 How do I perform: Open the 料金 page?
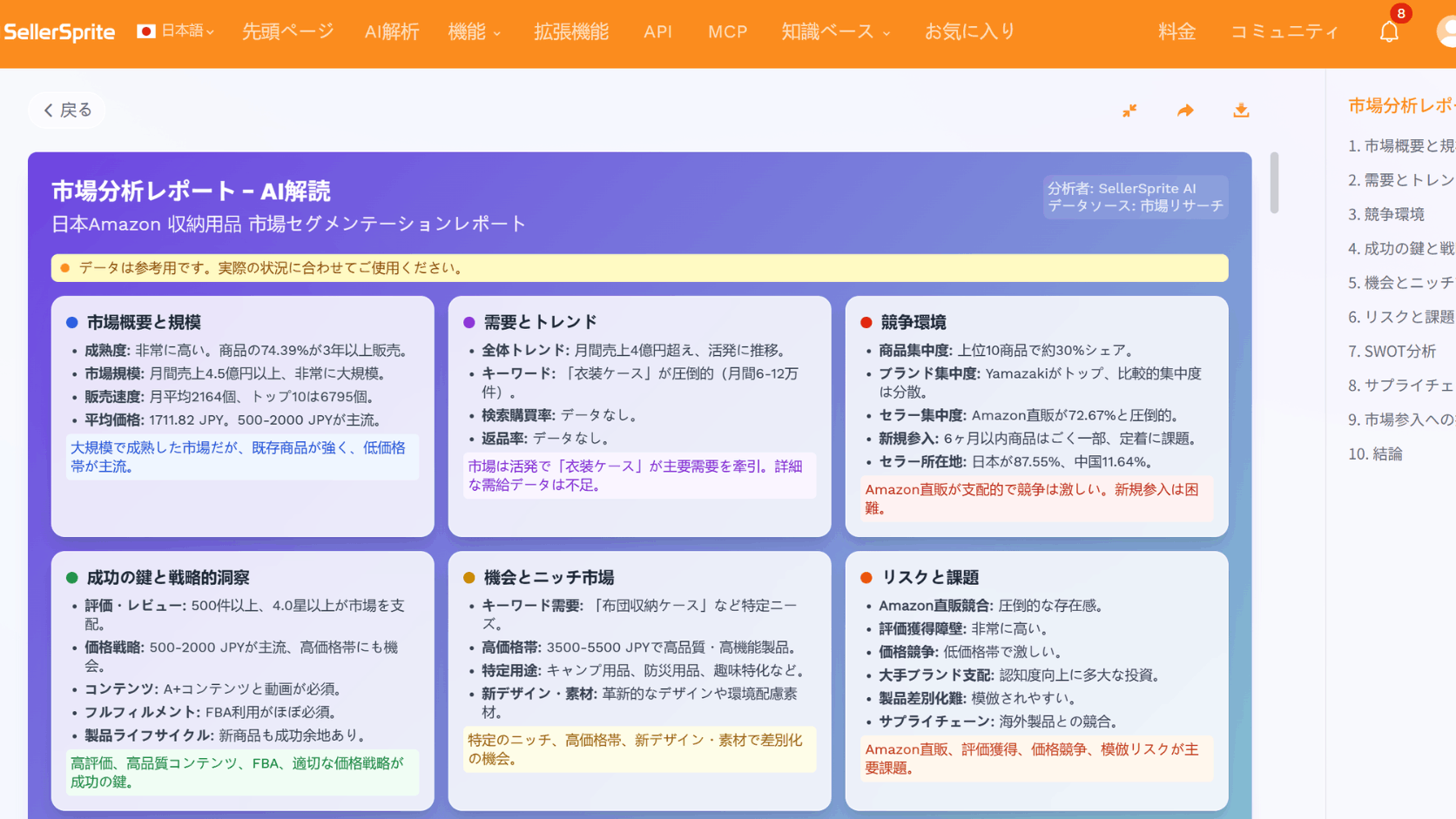pos(1176,32)
